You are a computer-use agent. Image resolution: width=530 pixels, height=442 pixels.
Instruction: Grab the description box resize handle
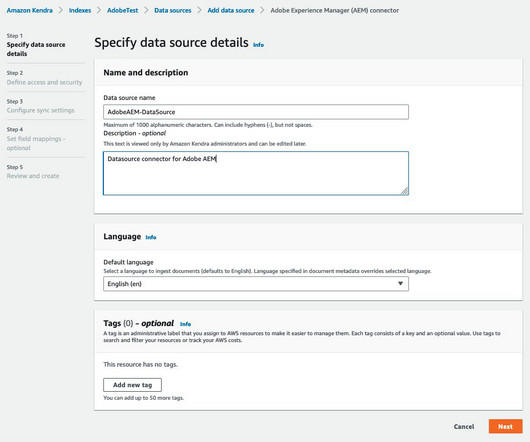405,191
